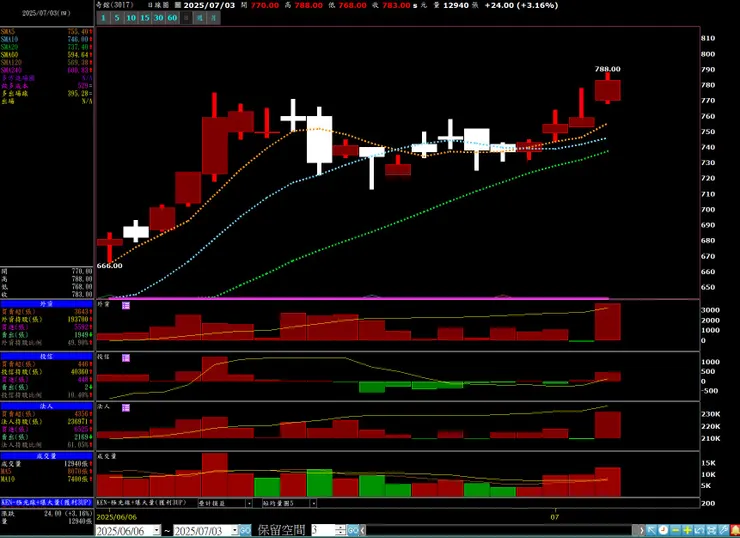This screenshot has width=740, height=538.
Task: Click the SMA120 label
Action: 11,63
